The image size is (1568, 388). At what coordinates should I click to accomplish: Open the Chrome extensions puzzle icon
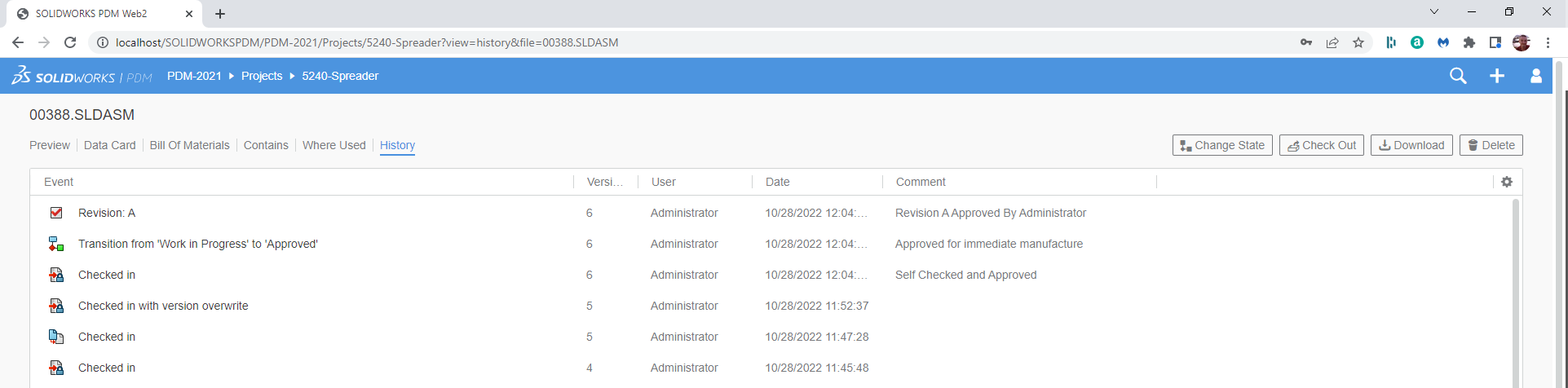point(1469,42)
